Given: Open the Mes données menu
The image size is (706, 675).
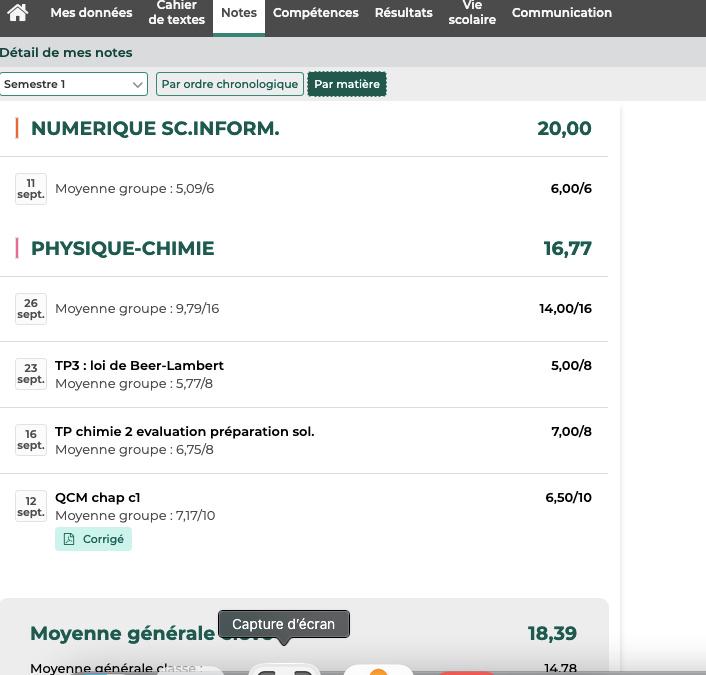Looking at the screenshot, I should [x=91, y=13].
